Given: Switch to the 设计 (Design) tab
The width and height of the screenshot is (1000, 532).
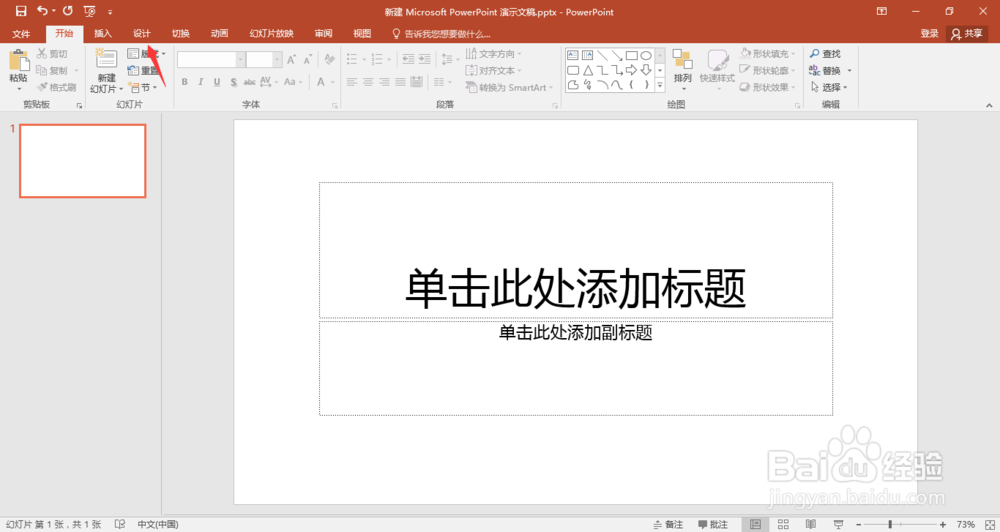Looking at the screenshot, I should [x=142, y=34].
